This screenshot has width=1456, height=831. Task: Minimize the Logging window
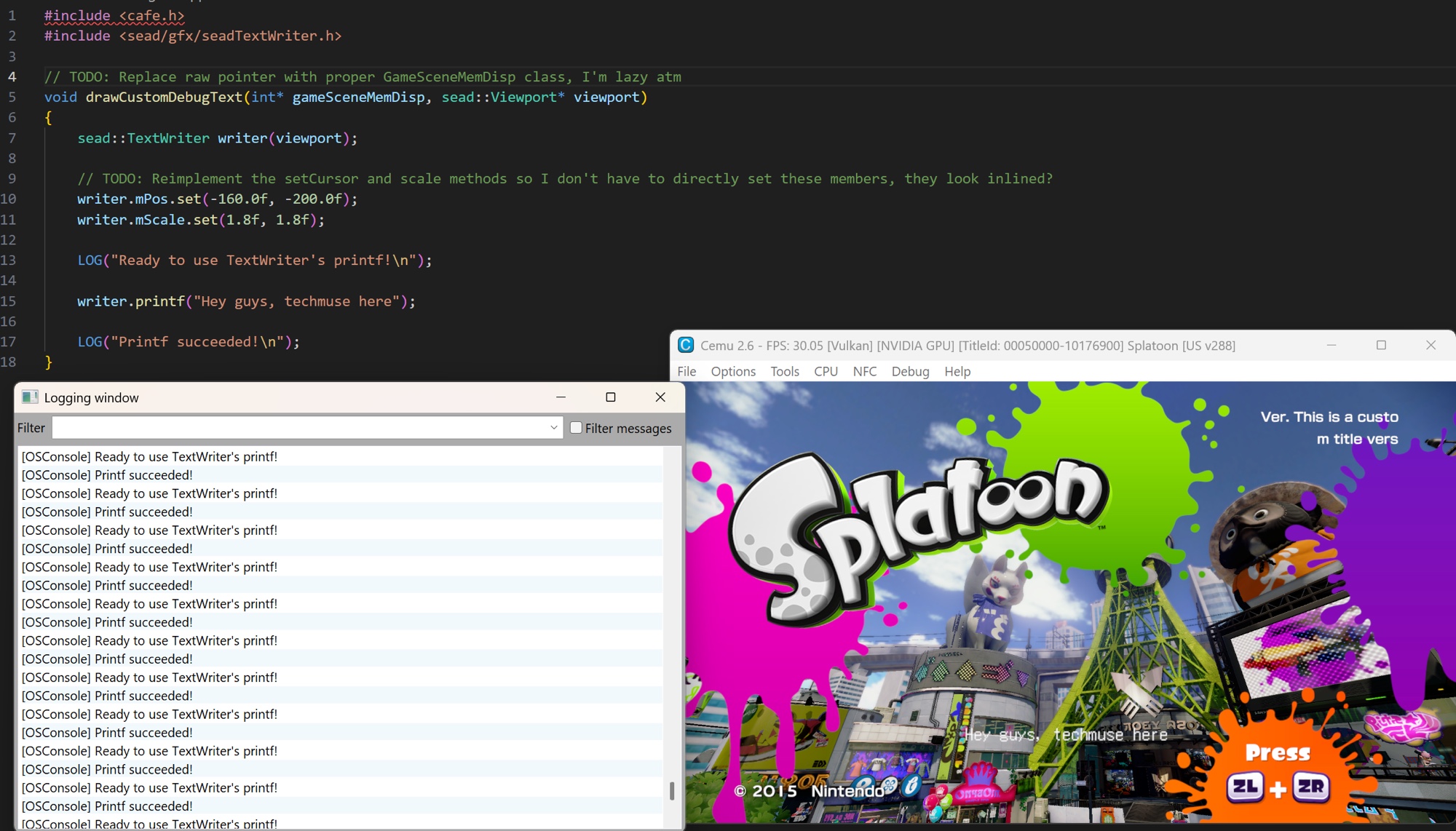click(x=561, y=397)
